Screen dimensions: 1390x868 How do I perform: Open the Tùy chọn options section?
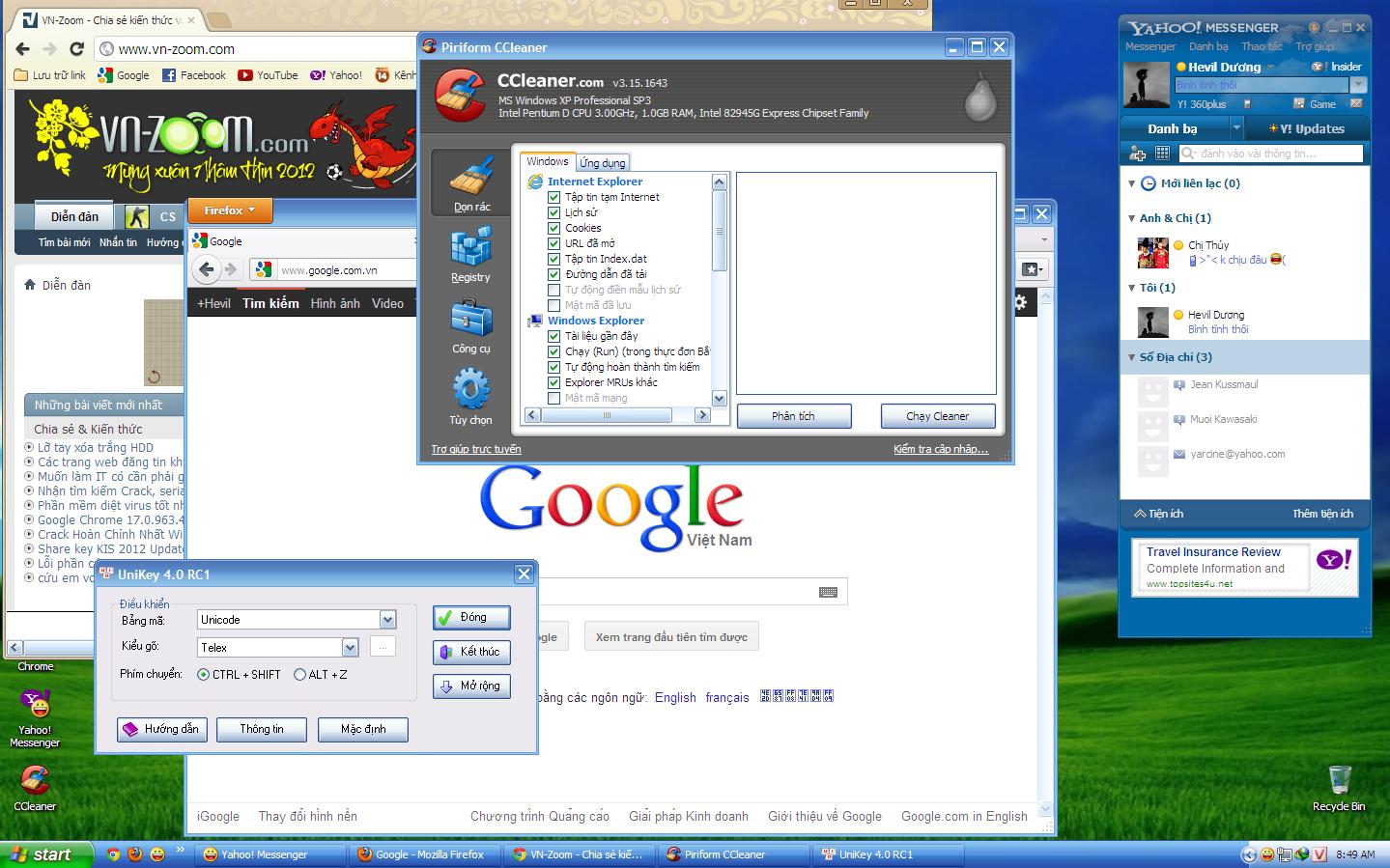[x=471, y=398]
